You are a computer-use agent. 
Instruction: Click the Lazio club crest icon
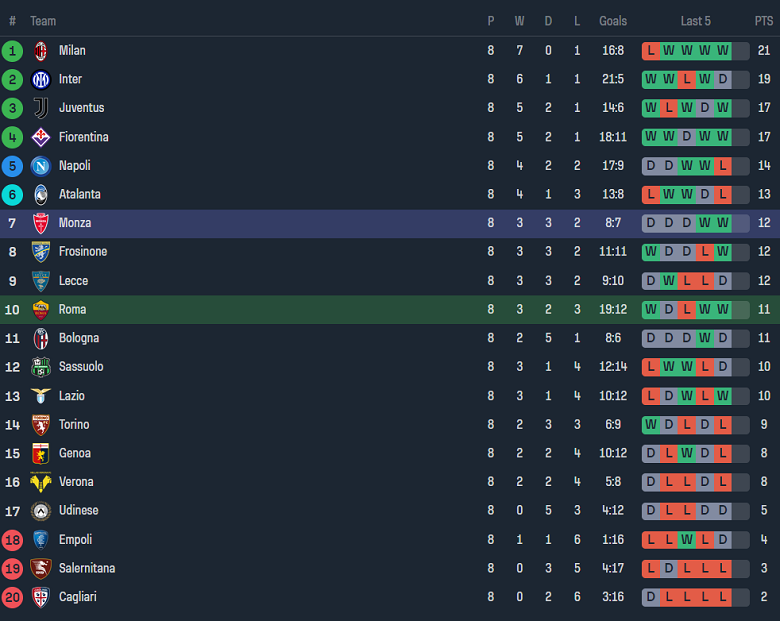pyautogui.click(x=41, y=396)
